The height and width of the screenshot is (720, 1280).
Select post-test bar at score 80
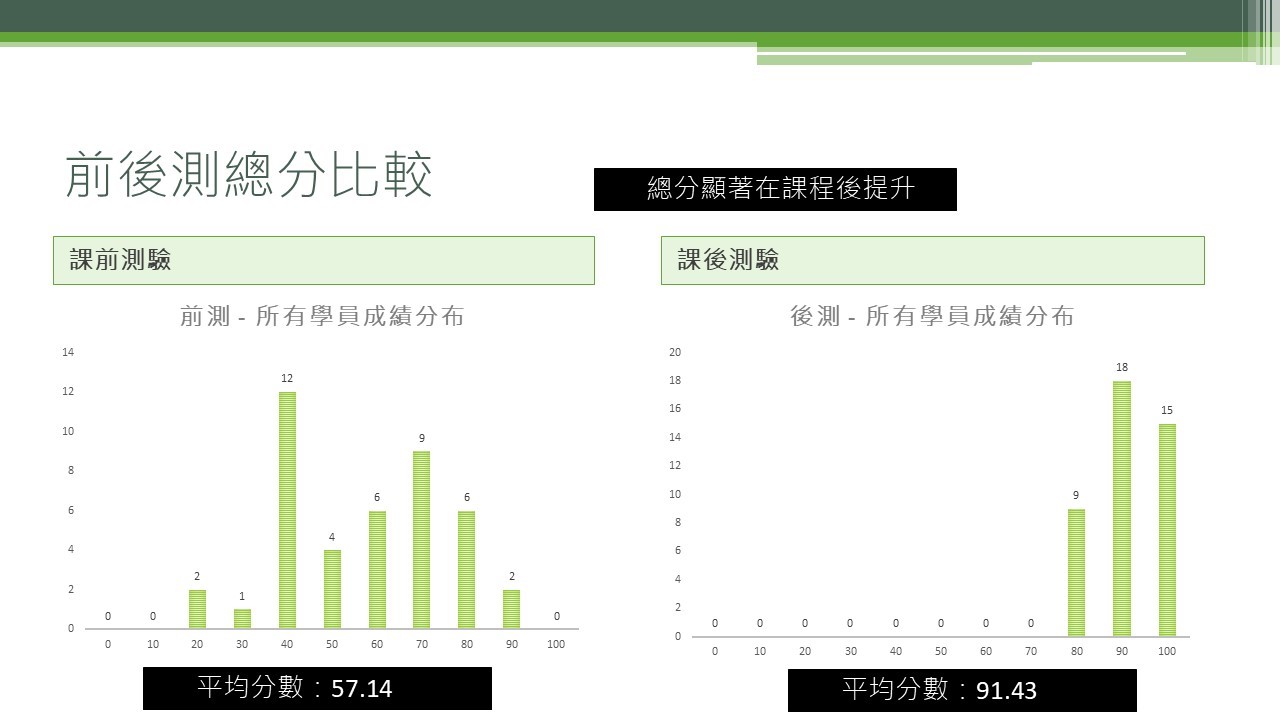pyautogui.click(x=1076, y=572)
